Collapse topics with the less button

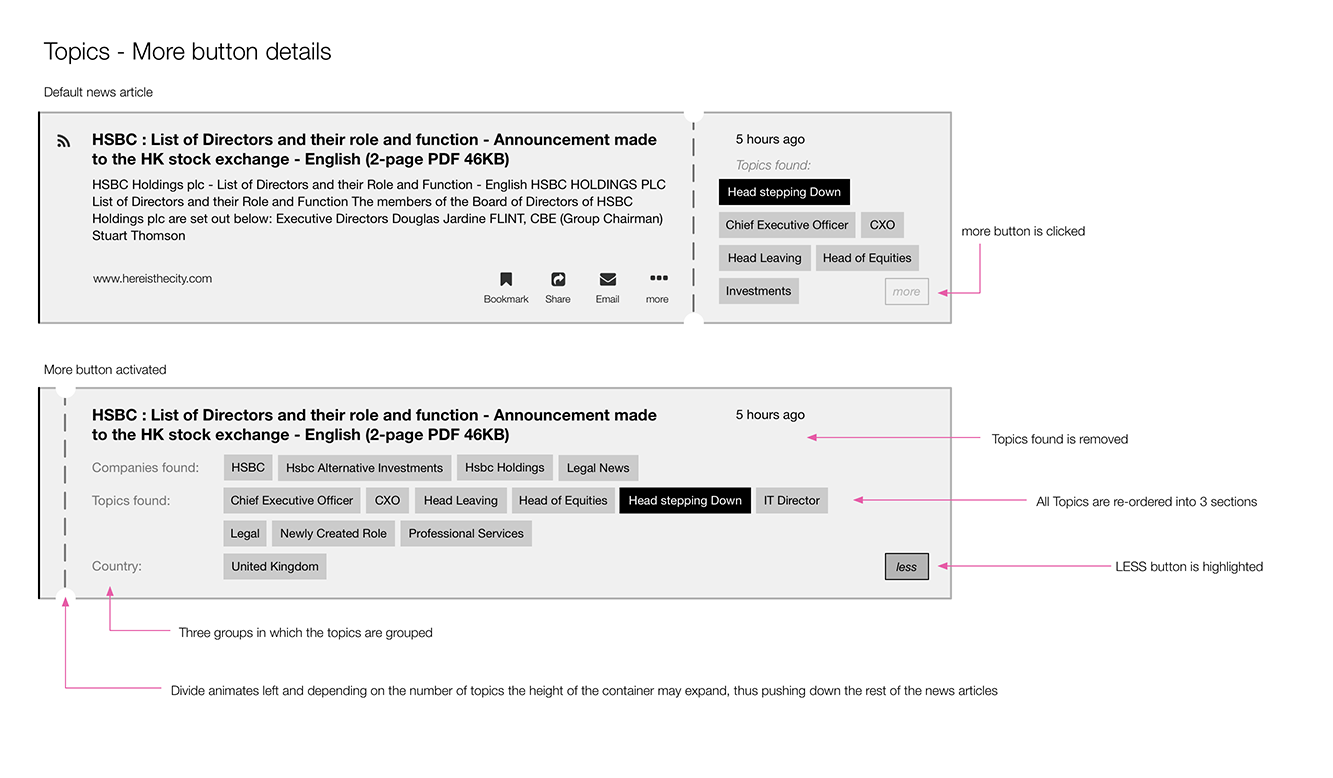point(906,567)
